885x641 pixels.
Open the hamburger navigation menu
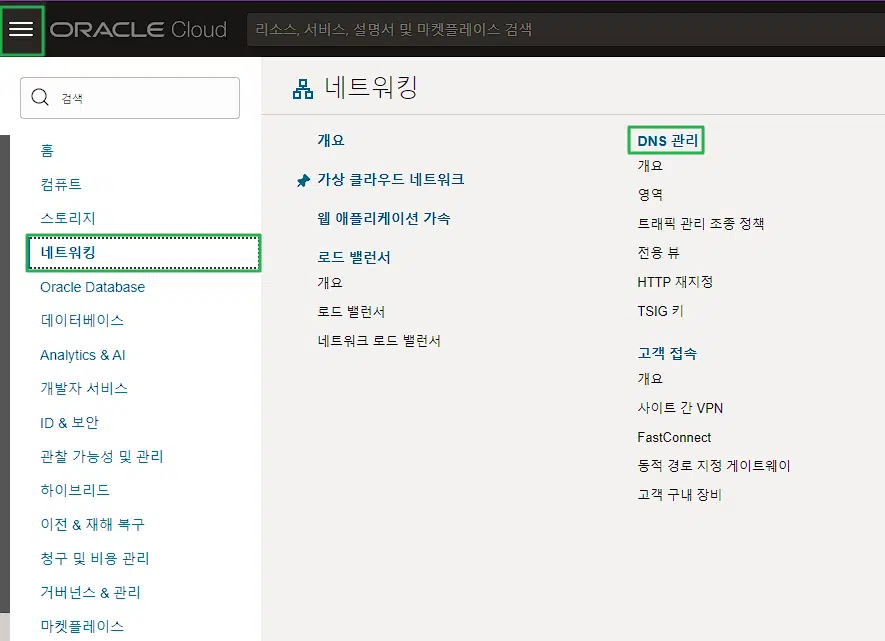click(21, 29)
